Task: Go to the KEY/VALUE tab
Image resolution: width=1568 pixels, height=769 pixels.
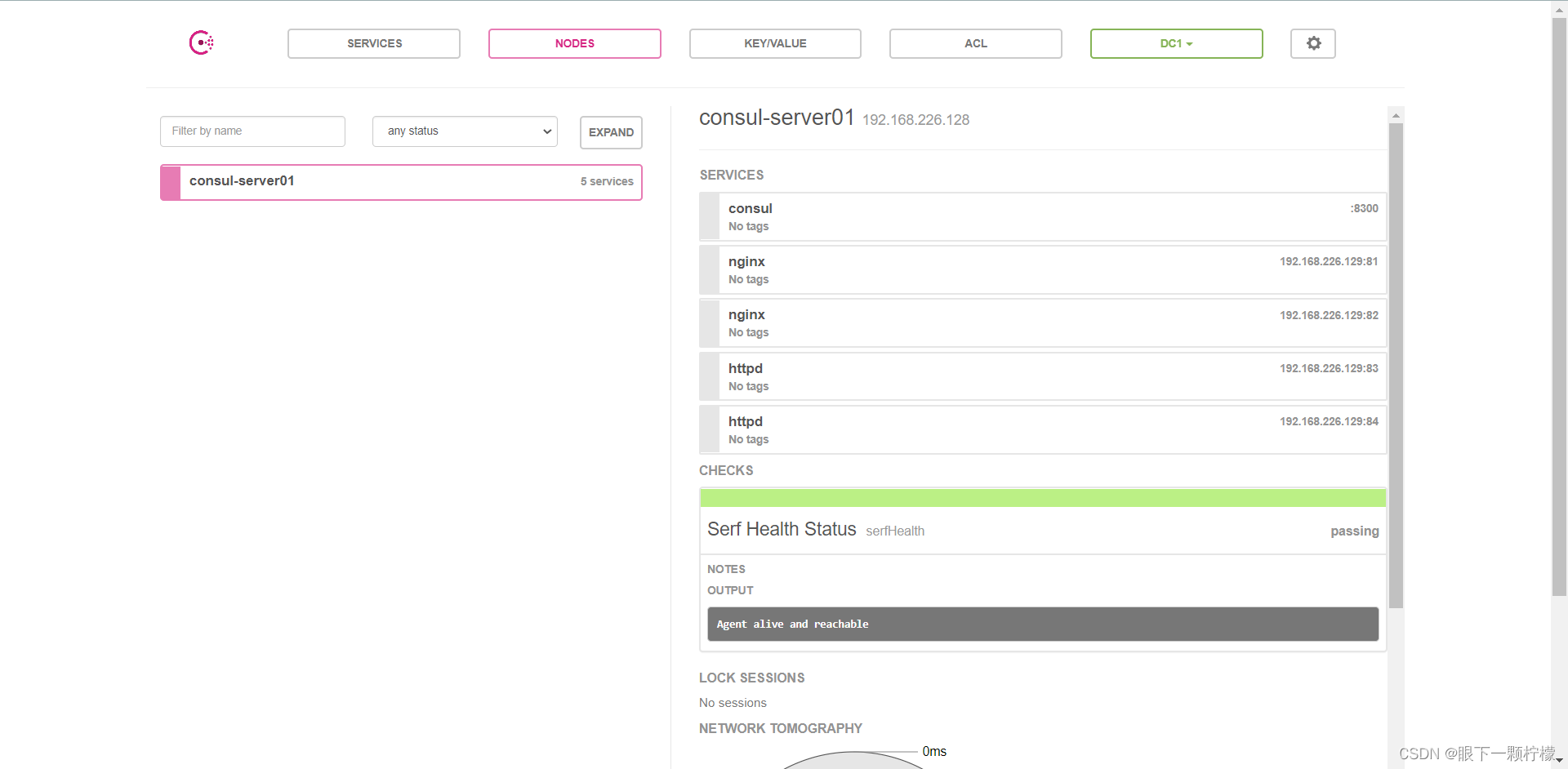Action: (775, 43)
